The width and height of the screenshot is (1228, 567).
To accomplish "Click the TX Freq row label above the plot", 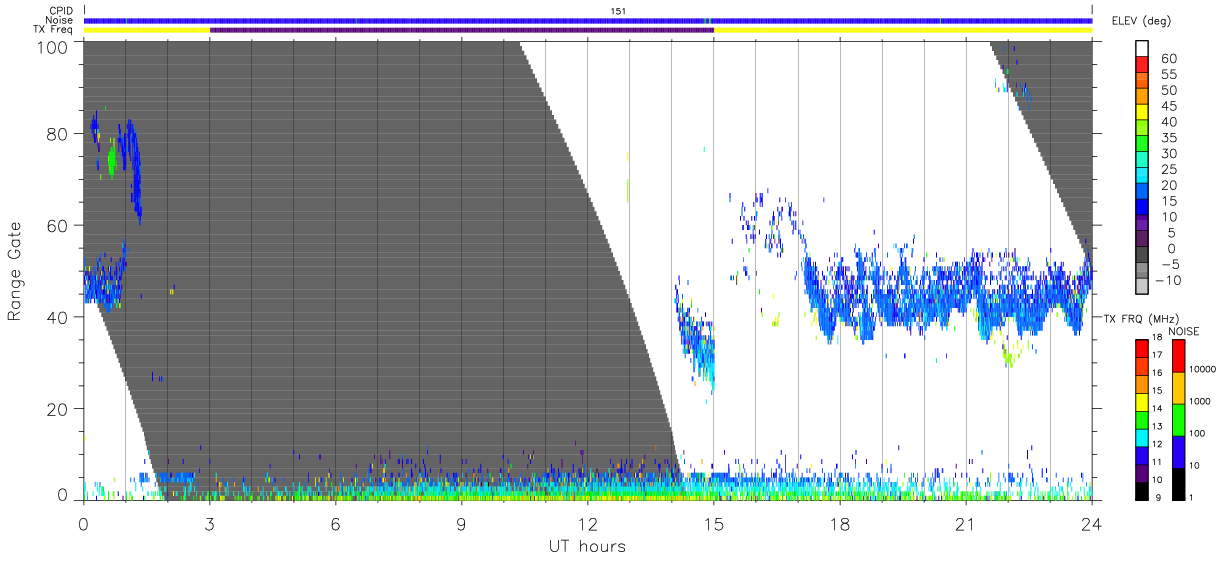I will pos(52,30).
